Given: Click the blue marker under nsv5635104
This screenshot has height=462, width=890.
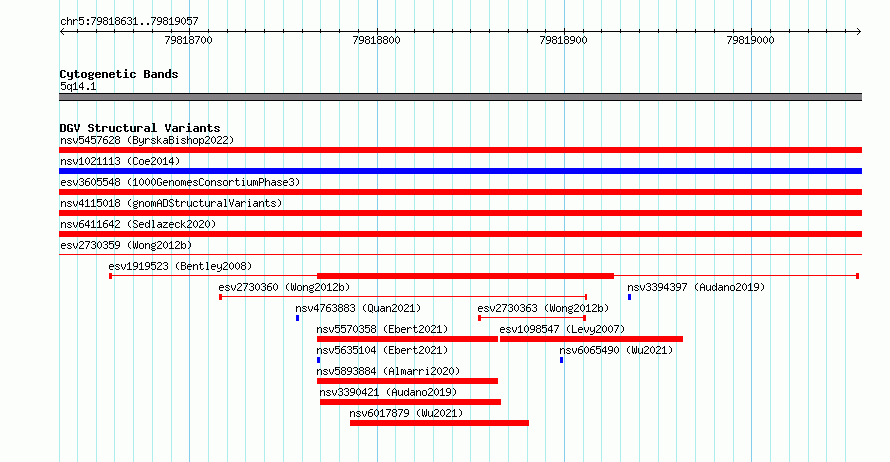Looking at the screenshot, I should (318, 360).
